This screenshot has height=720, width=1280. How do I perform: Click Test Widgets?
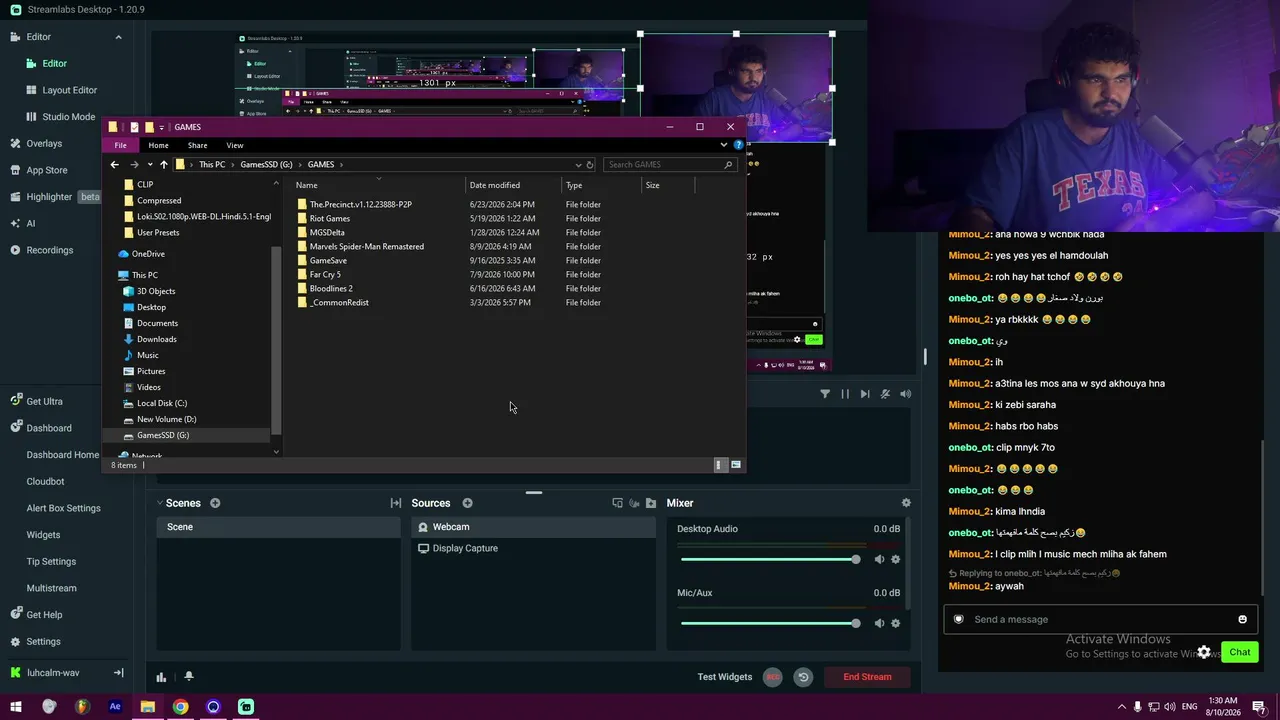(725, 677)
